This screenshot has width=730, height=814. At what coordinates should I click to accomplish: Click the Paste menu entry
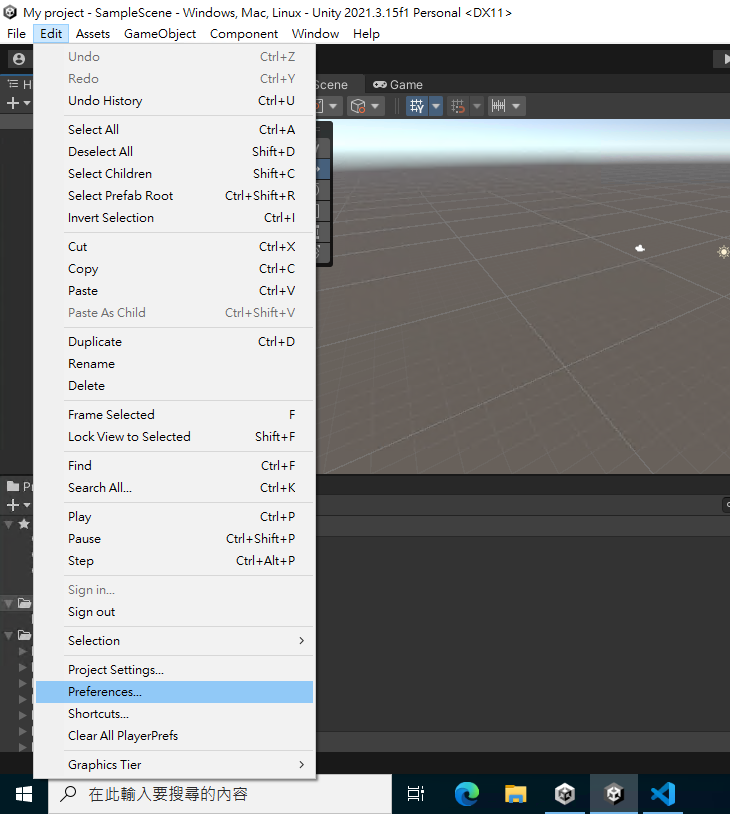click(x=174, y=291)
